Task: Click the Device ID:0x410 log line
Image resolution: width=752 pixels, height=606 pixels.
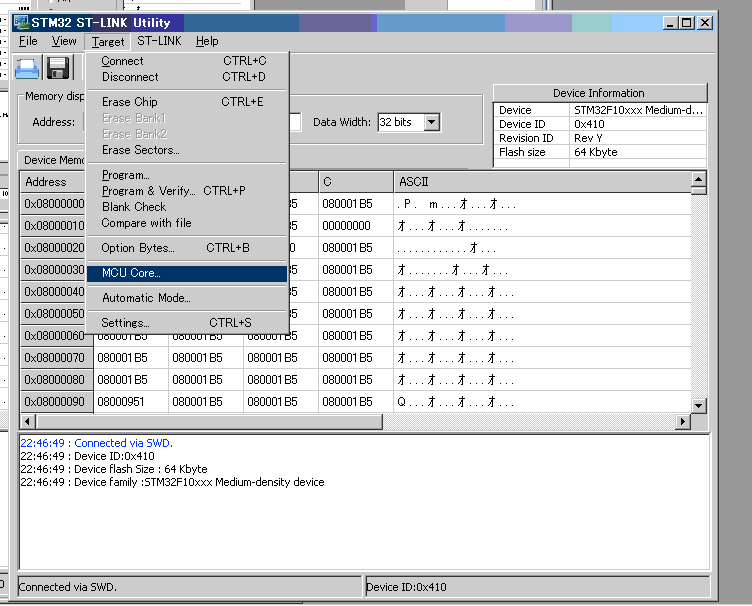Action: pyautogui.click(x=87, y=456)
